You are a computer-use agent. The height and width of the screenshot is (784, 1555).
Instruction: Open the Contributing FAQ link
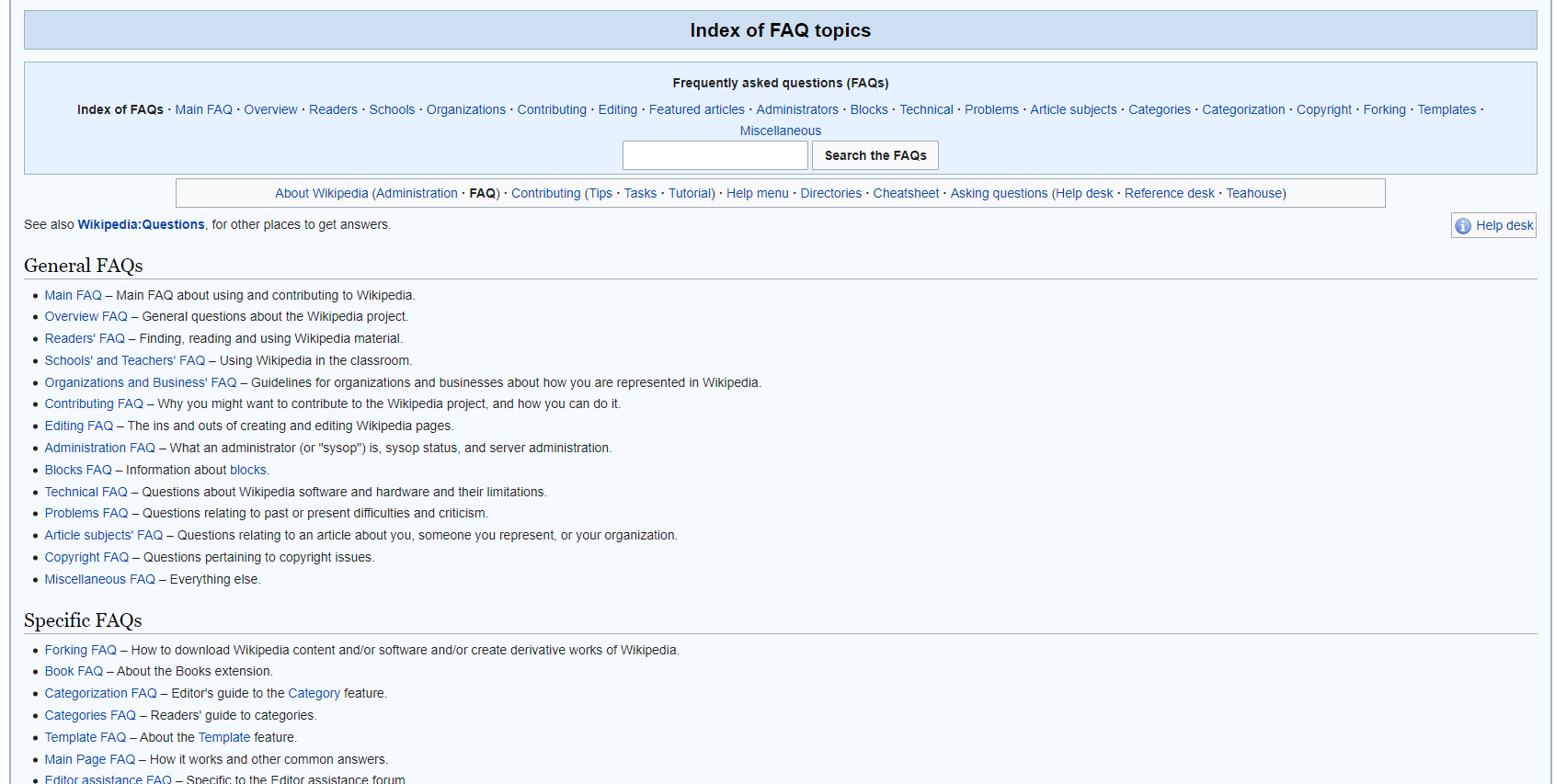coord(94,403)
